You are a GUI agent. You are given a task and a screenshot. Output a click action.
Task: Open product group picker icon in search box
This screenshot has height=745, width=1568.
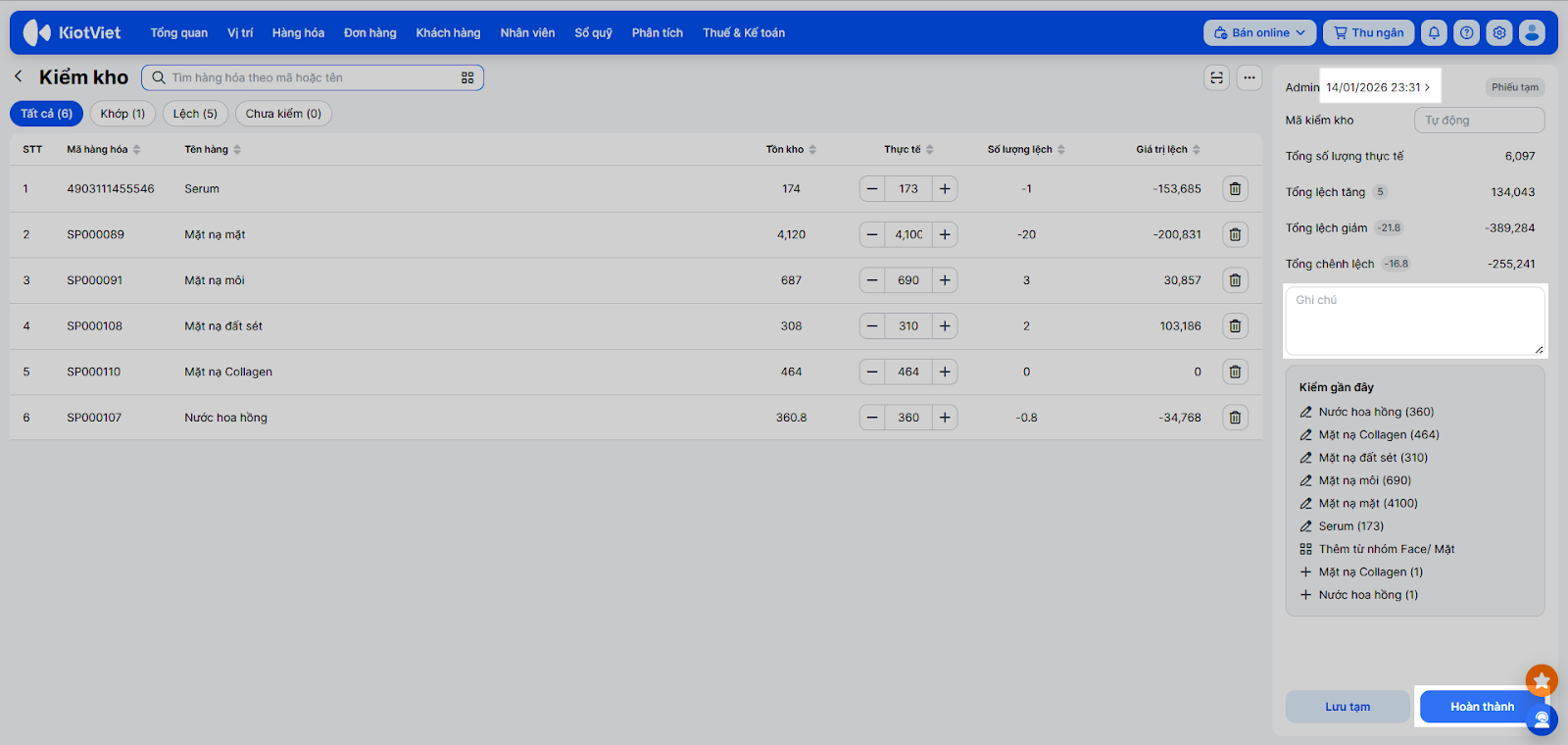click(x=467, y=77)
